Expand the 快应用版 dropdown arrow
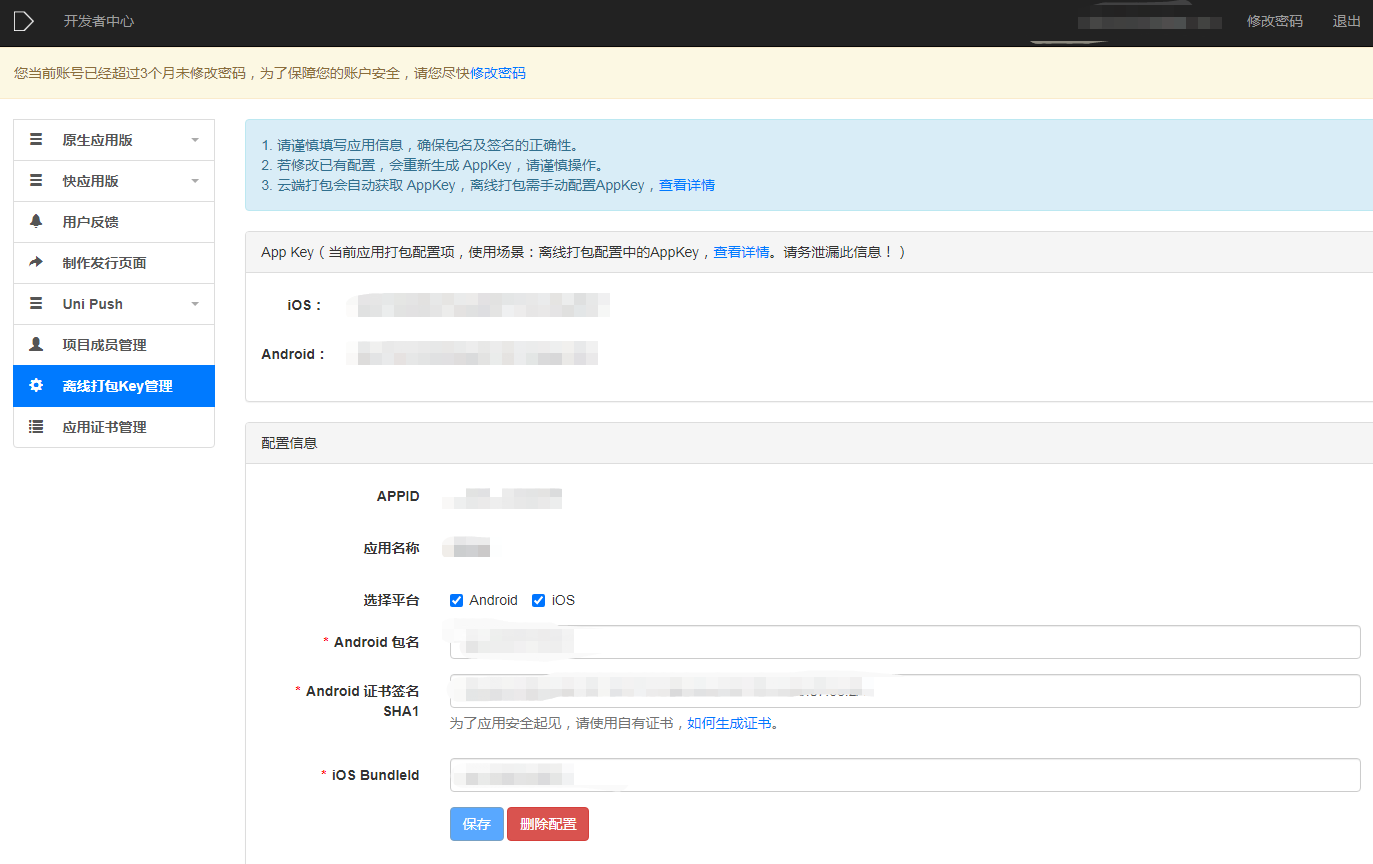1373x864 pixels. (x=195, y=181)
